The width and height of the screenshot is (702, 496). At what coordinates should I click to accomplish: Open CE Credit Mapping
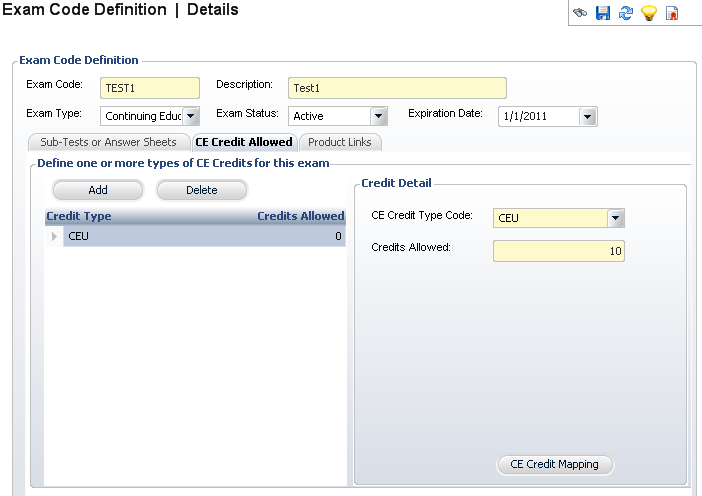(x=555, y=464)
